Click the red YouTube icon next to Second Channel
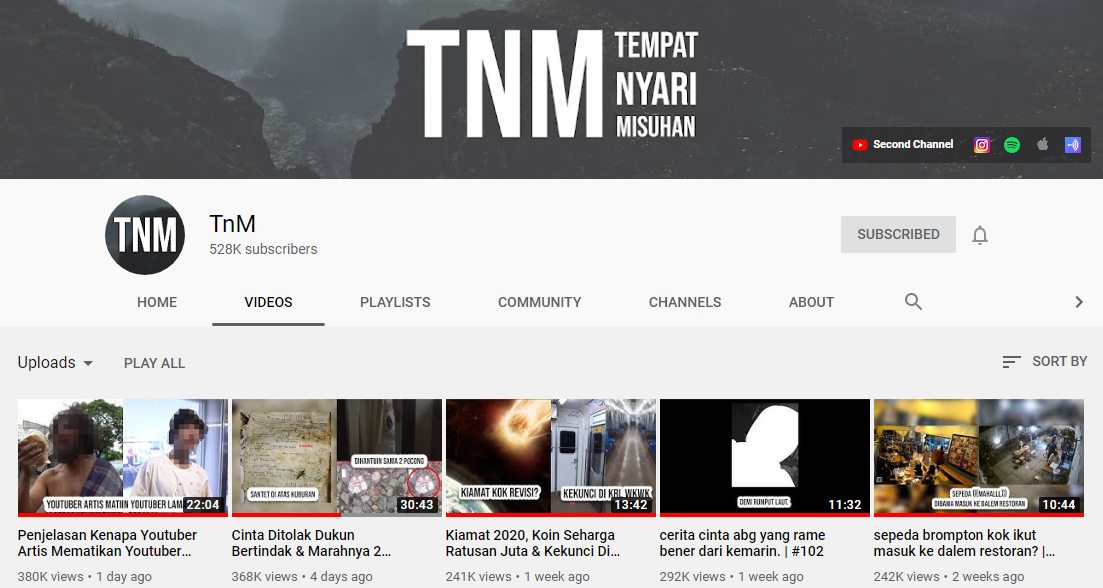This screenshot has width=1103, height=588. [x=860, y=145]
